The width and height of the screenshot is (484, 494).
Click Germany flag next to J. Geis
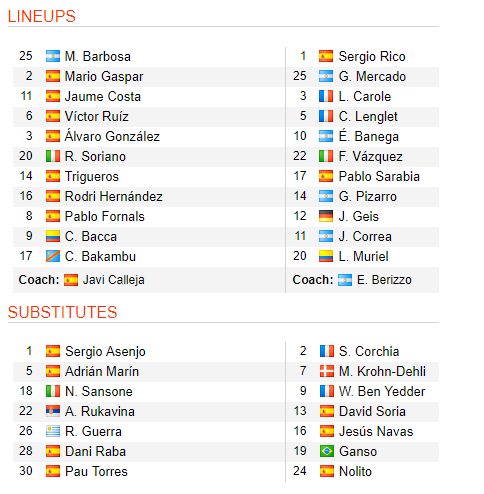click(326, 216)
